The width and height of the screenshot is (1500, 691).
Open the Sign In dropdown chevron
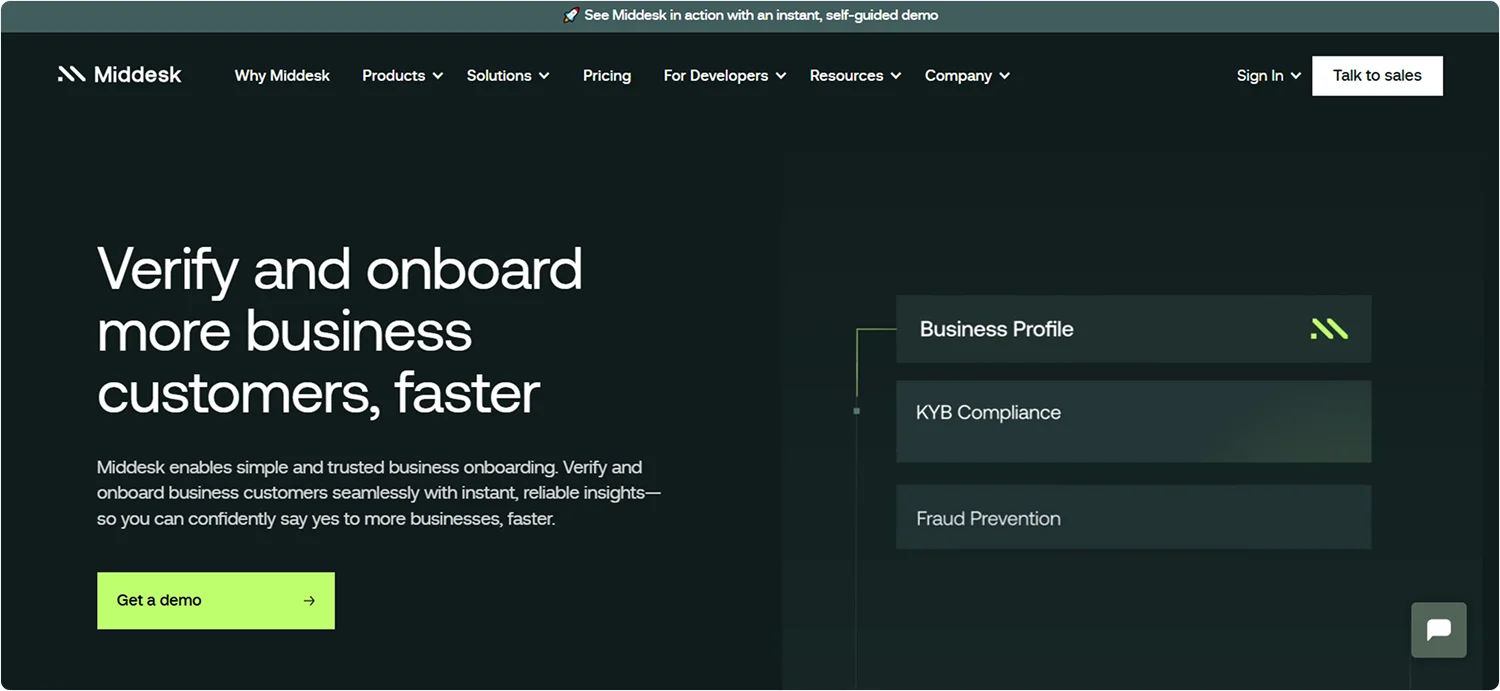tap(1296, 76)
